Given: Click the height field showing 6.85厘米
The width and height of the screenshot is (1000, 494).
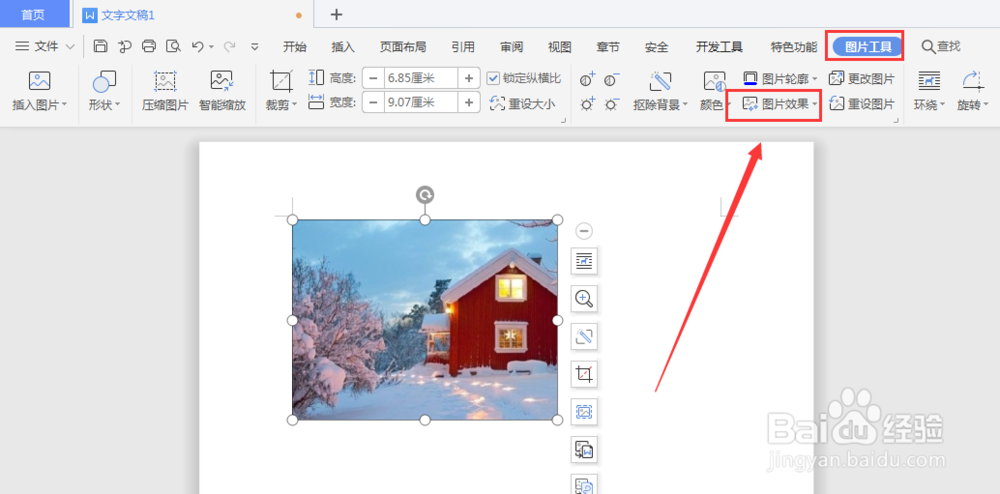Looking at the screenshot, I should pyautogui.click(x=421, y=78).
